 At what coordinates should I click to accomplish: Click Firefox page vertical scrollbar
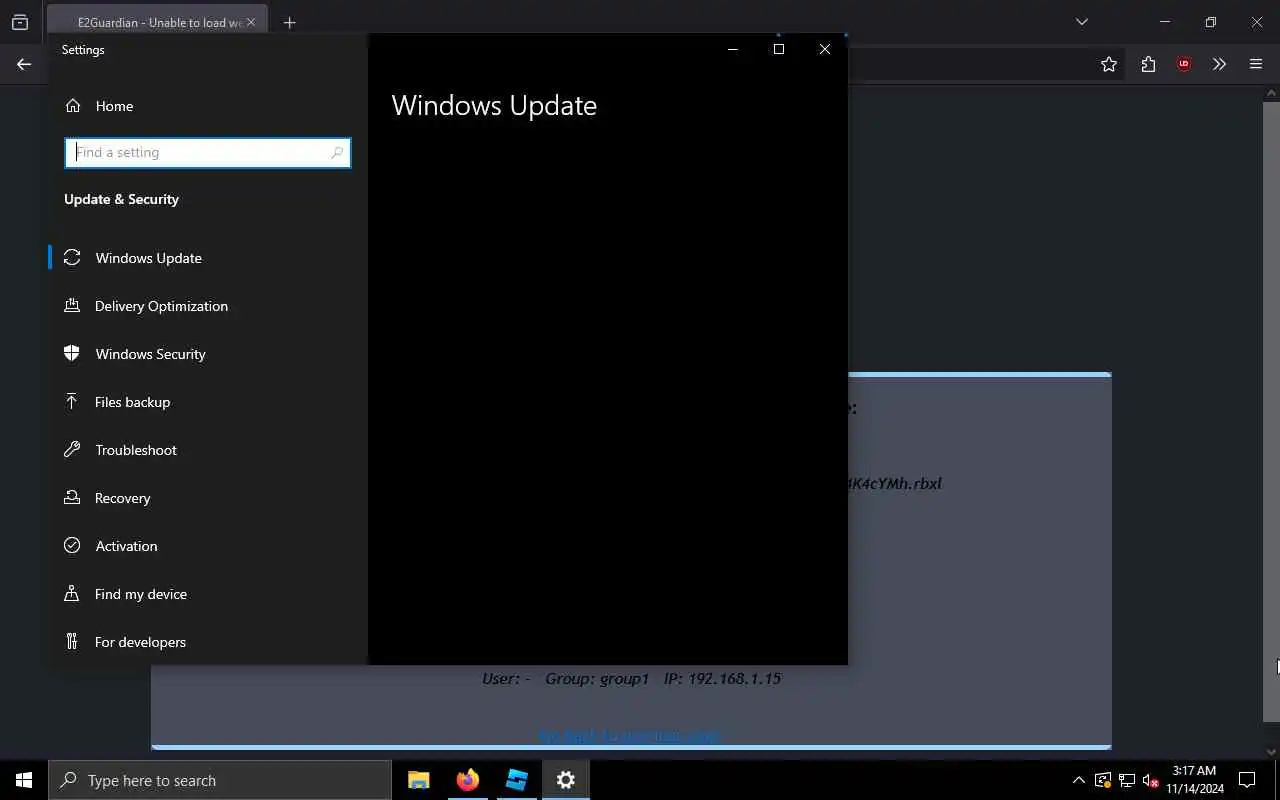coord(1271,410)
